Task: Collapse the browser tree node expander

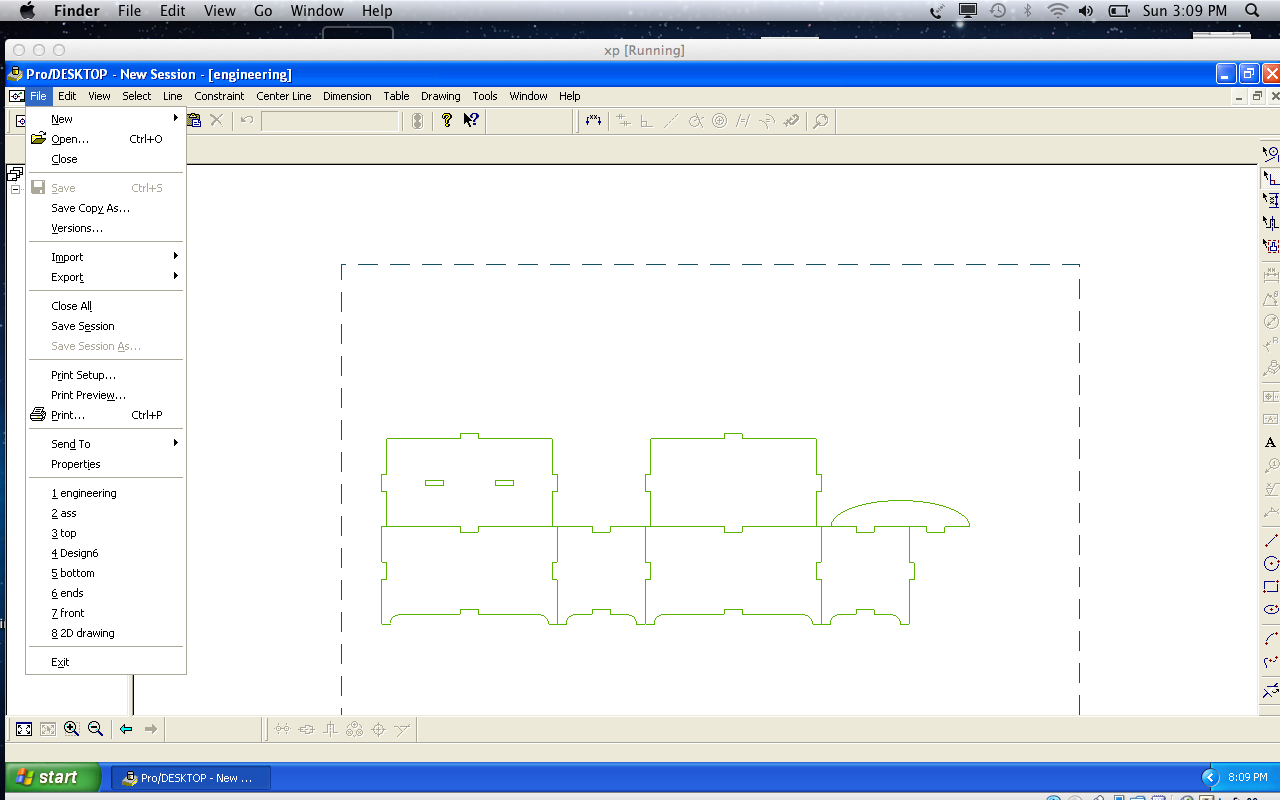Action: pyautogui.click(x=15, y=189)
